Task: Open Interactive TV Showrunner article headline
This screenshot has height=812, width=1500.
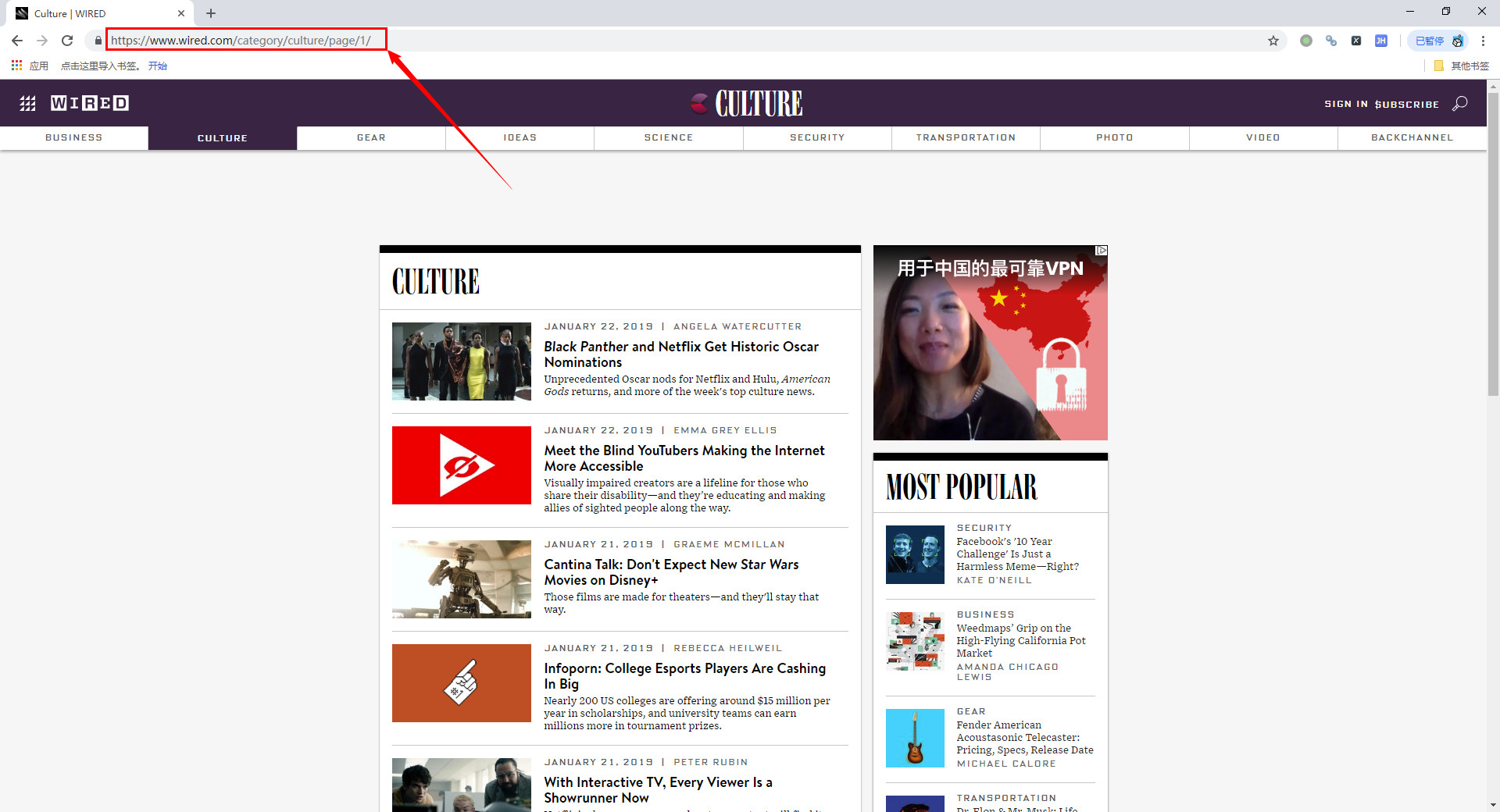Action: [x=658, y=789]
